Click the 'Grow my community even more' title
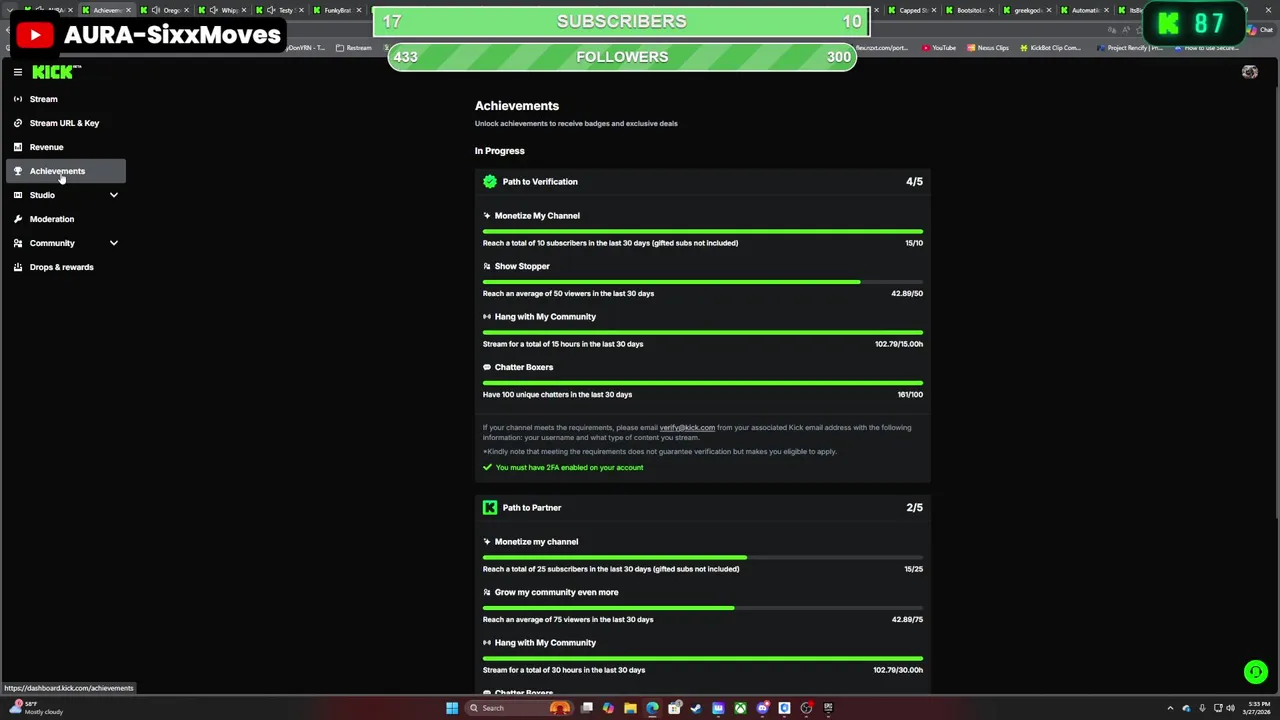This screenshot has height=720, width=1280. [556, 592]
